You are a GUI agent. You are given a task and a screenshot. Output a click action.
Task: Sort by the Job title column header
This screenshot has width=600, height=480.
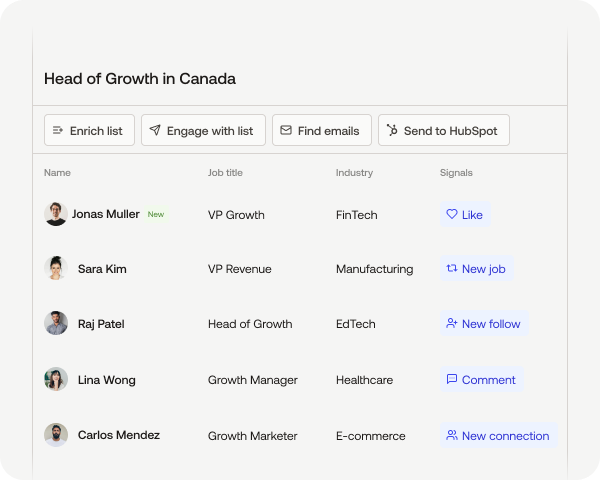tap(225, 173)
